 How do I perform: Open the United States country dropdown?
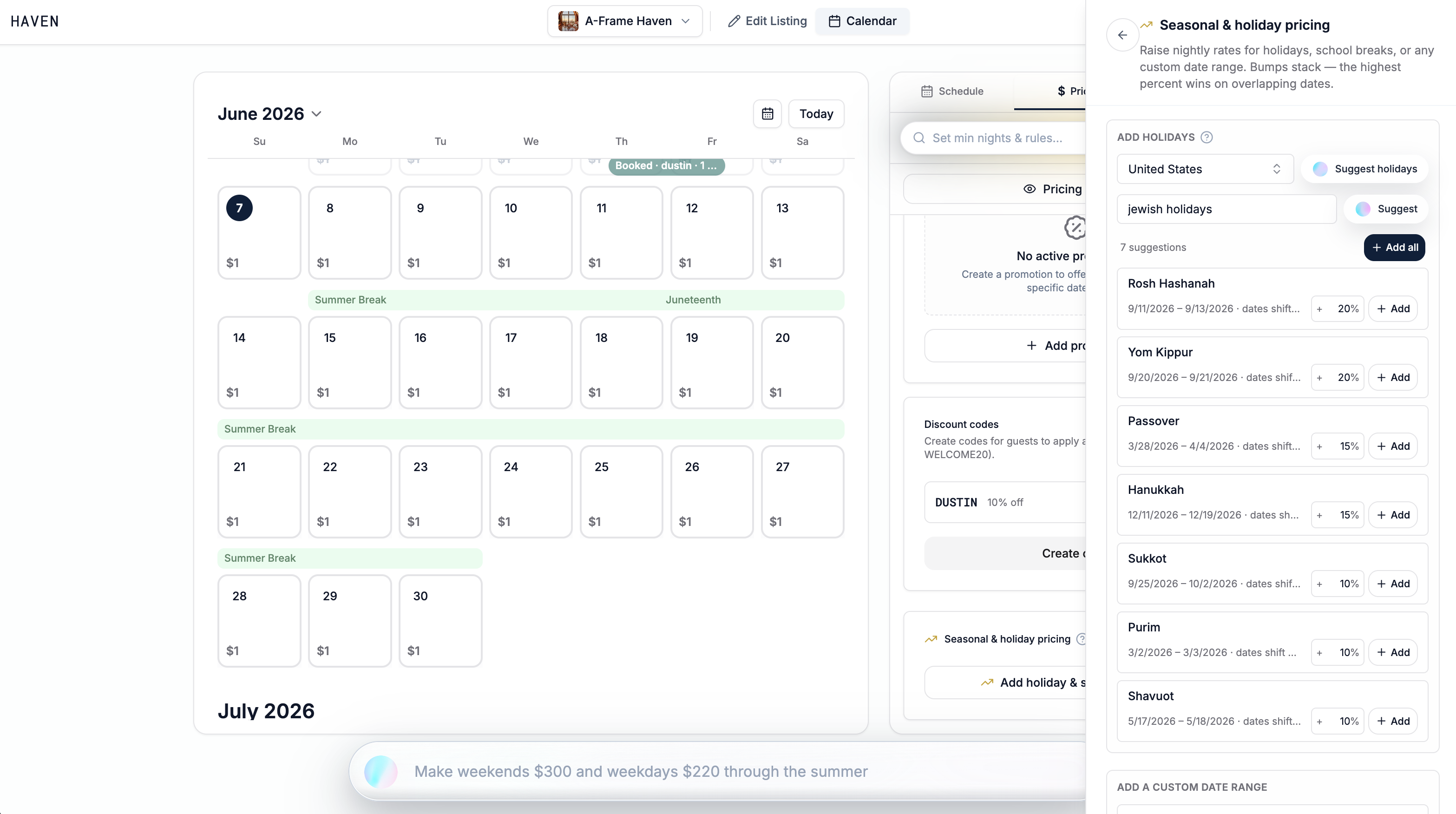(x=1205, y=169)
